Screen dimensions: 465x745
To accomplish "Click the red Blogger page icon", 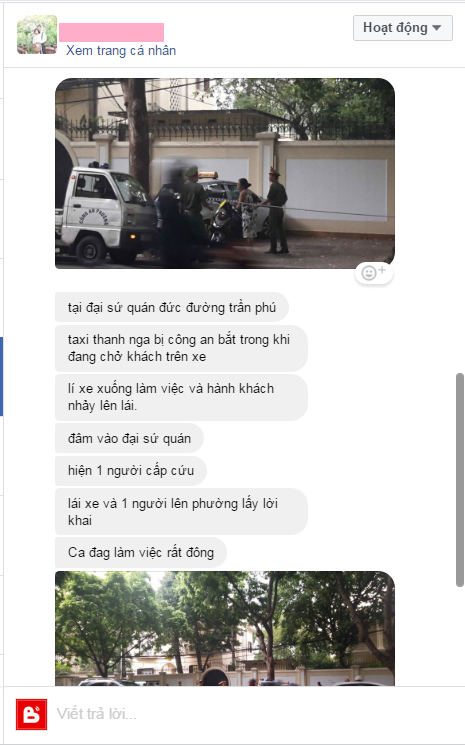I will pyautogui.click(x=31, y=714).
